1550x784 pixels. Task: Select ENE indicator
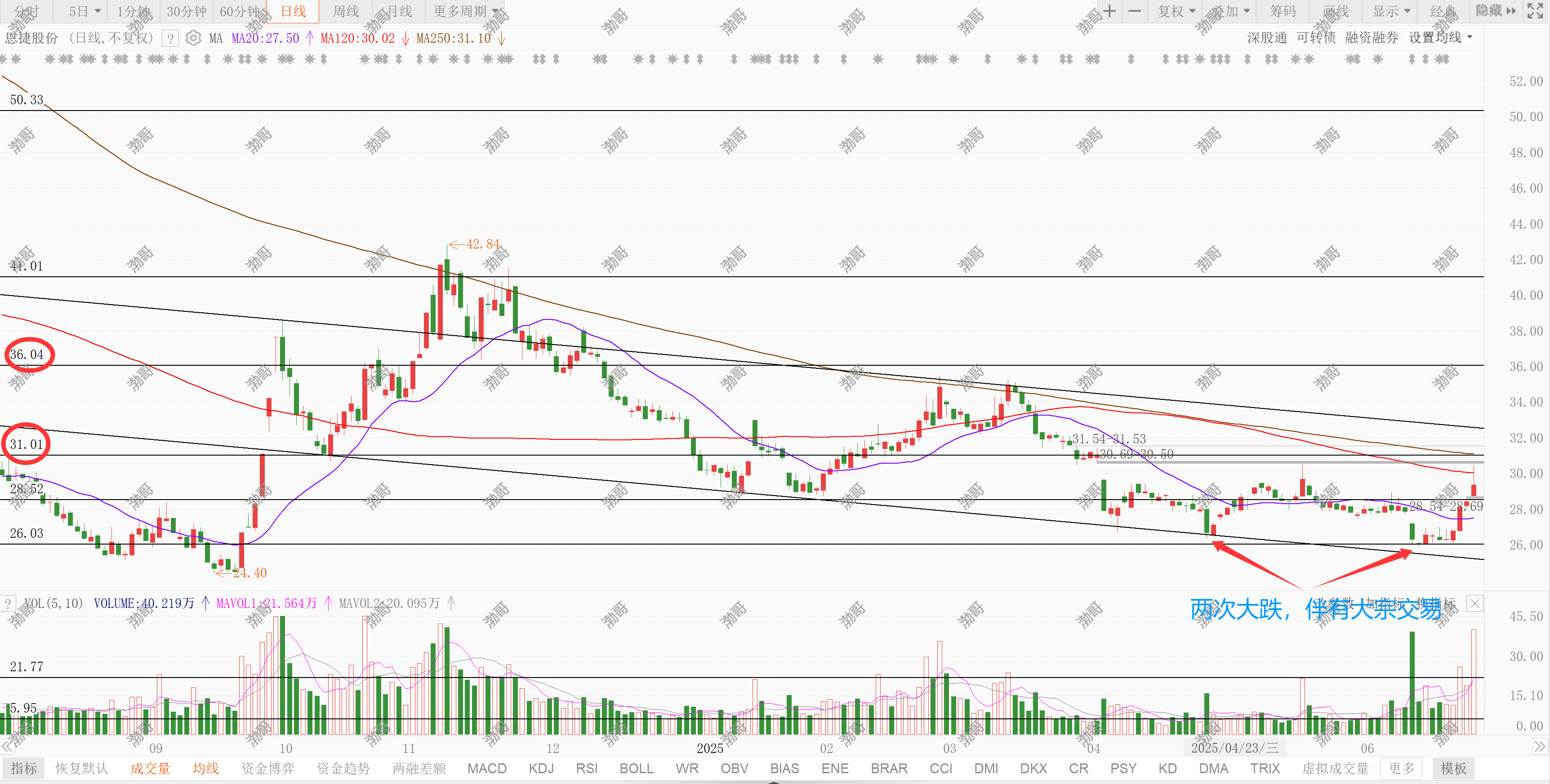[x=835, y=768]
